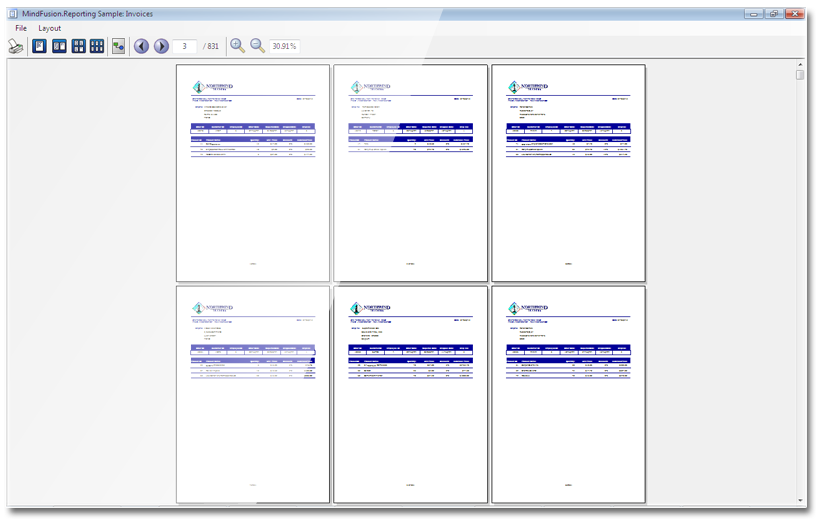Select the four-page layout view icon
Image resolution: width=820 pixels, height=520 pixels.
[78, 46]
